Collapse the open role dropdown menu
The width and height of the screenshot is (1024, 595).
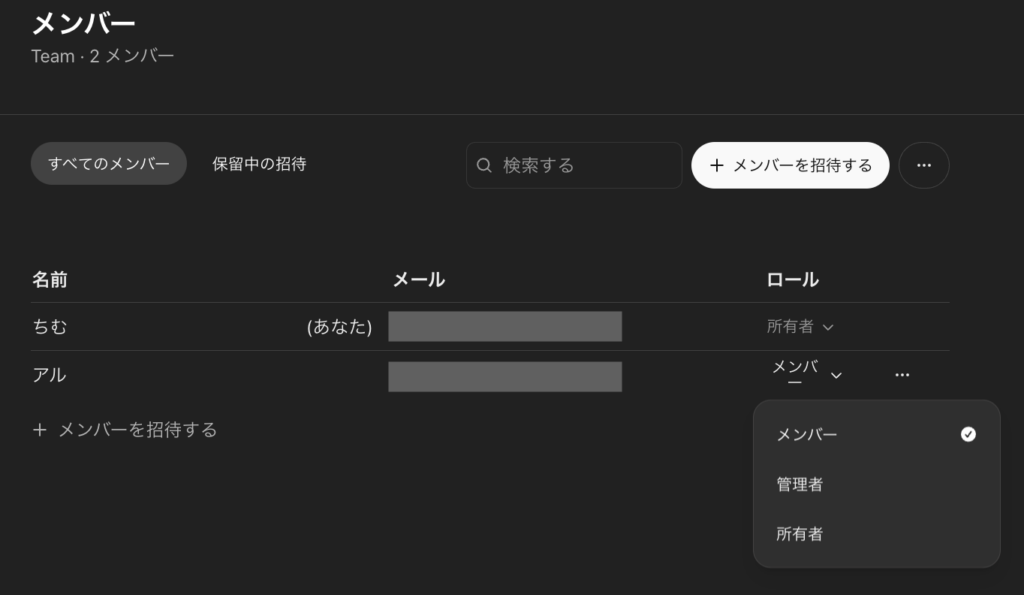(x=836, y=374)
